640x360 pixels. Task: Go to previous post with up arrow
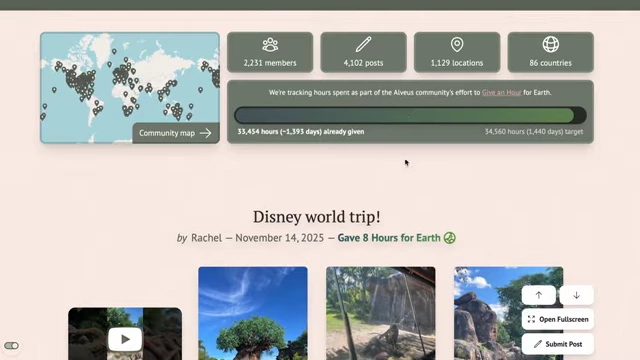pyautogui.click(x=538, y=295)
